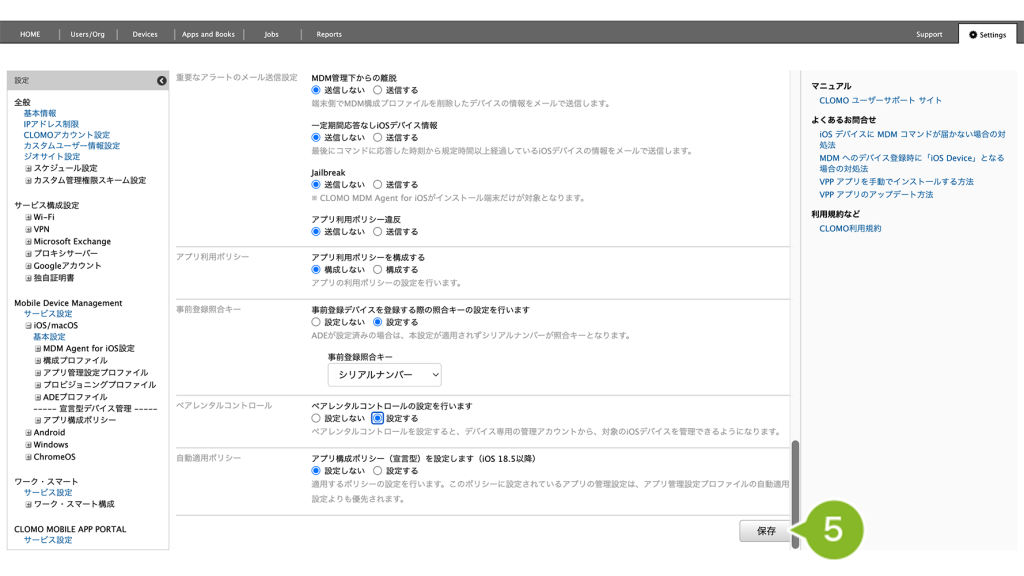Expand the Android plus icon
The image size is (1024, 576).
28,432
